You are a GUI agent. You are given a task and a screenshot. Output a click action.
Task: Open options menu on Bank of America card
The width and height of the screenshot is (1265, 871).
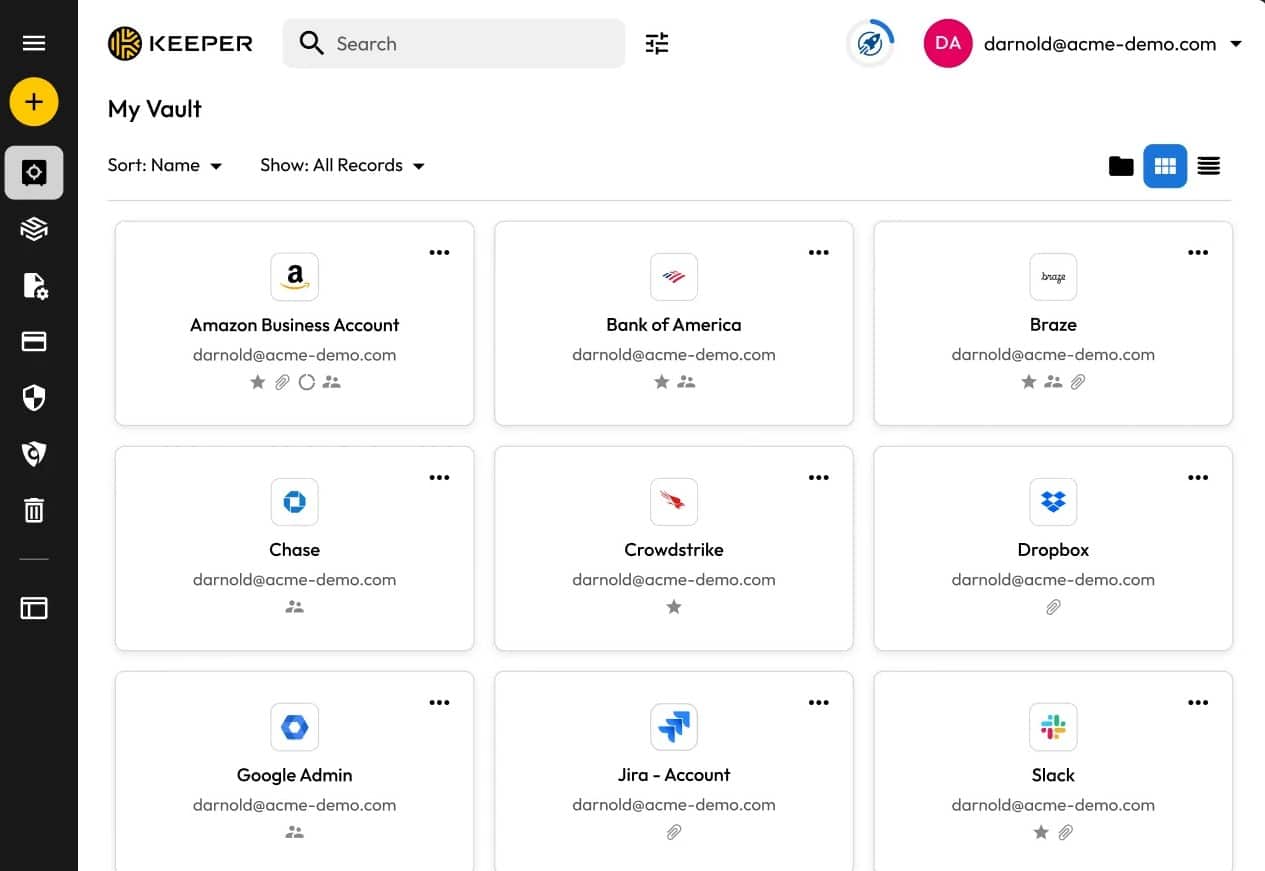point(819,252)
